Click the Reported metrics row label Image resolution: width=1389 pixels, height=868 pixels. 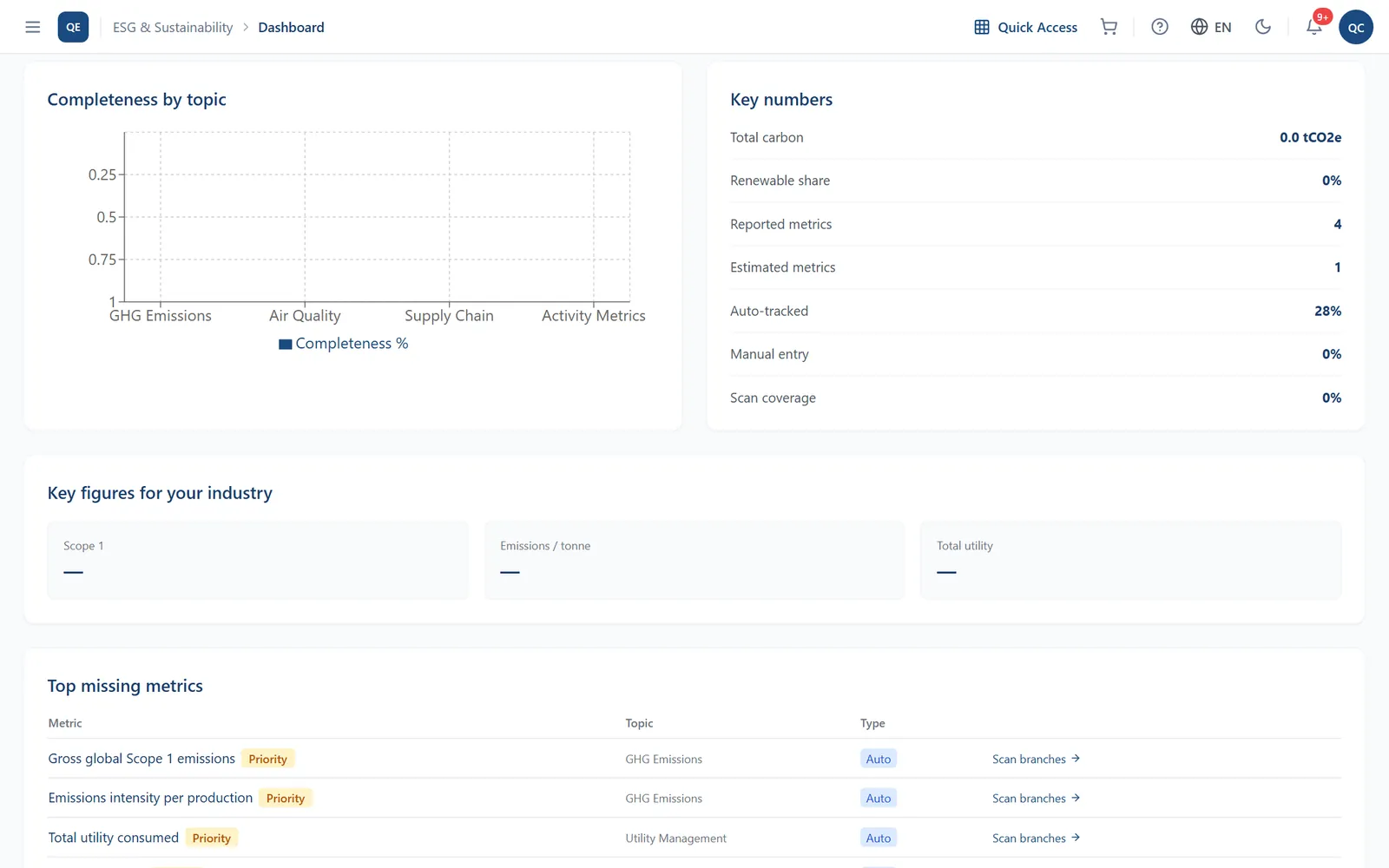780,224
